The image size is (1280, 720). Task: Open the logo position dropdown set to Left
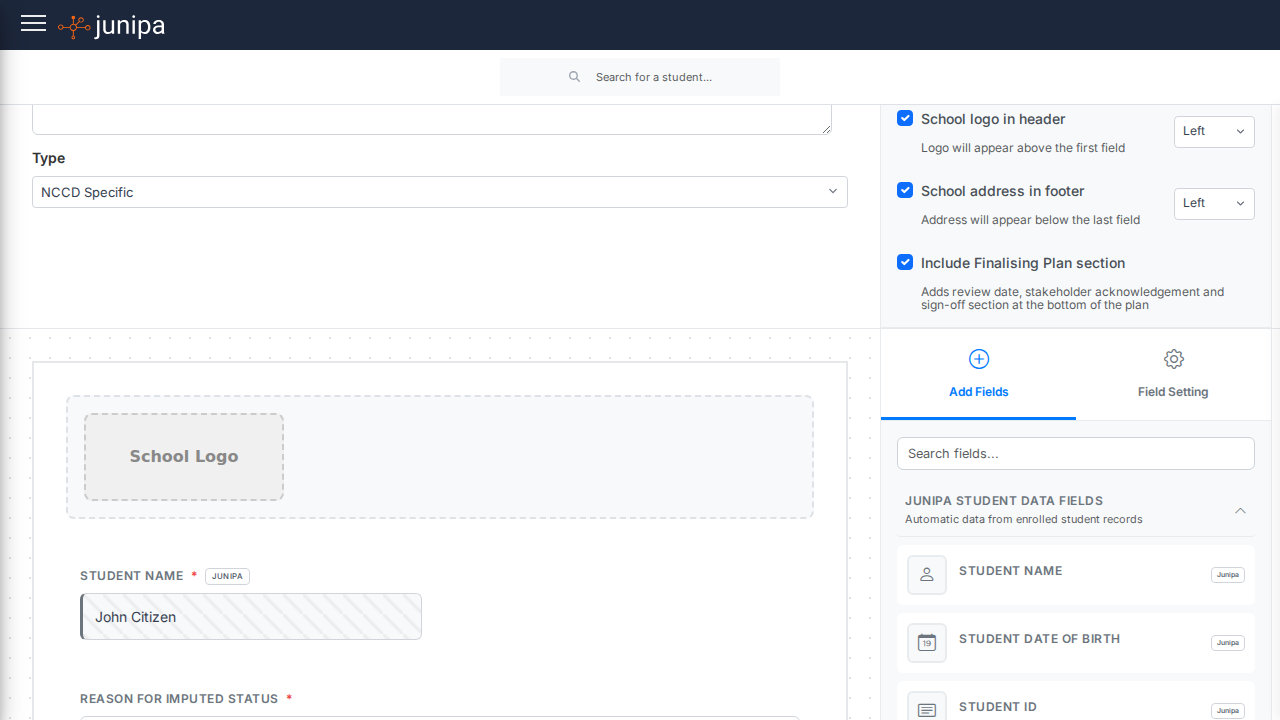(1214, 131)
